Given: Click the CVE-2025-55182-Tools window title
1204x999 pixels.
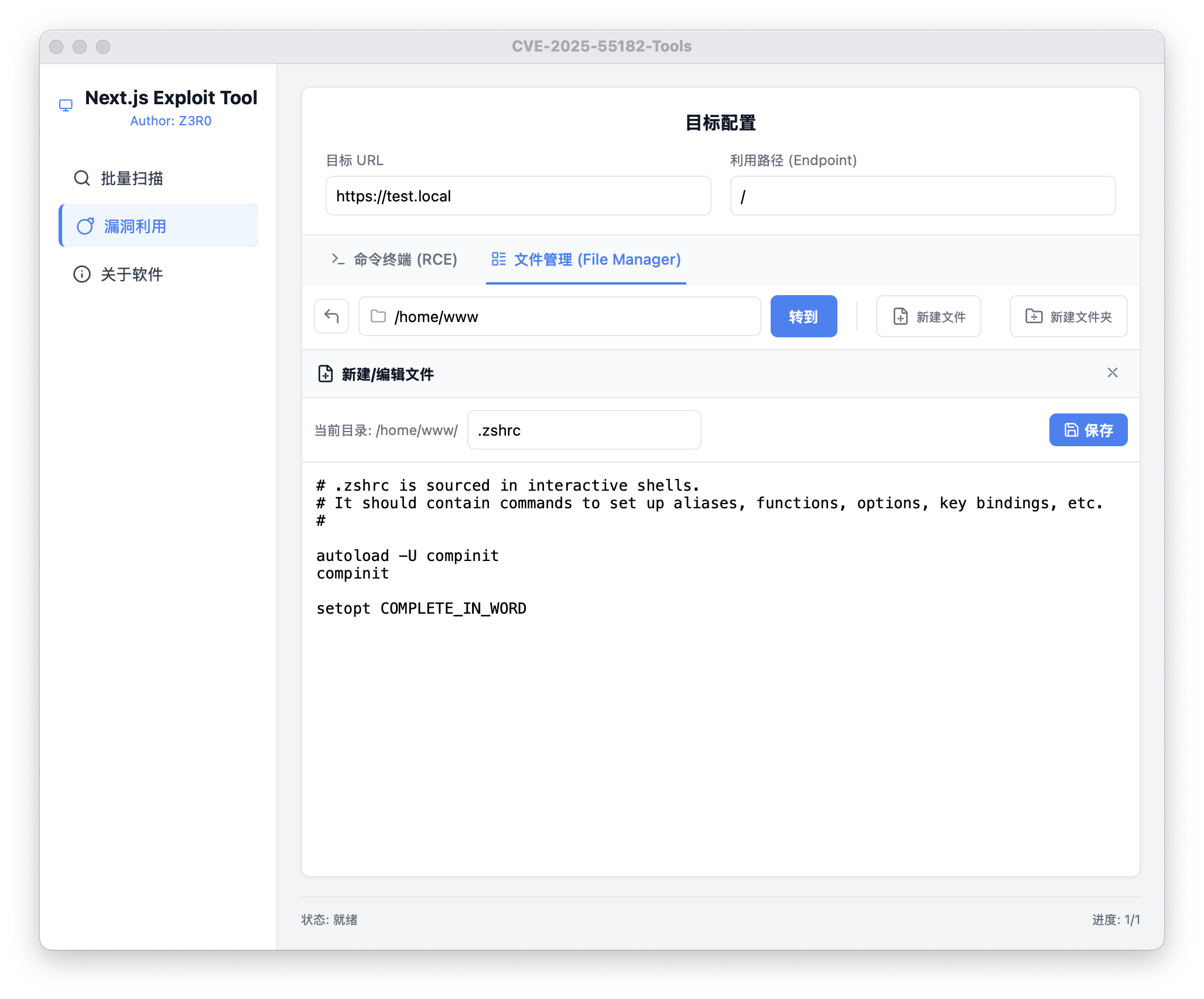Looking at the screenshot, I should 601,46.
